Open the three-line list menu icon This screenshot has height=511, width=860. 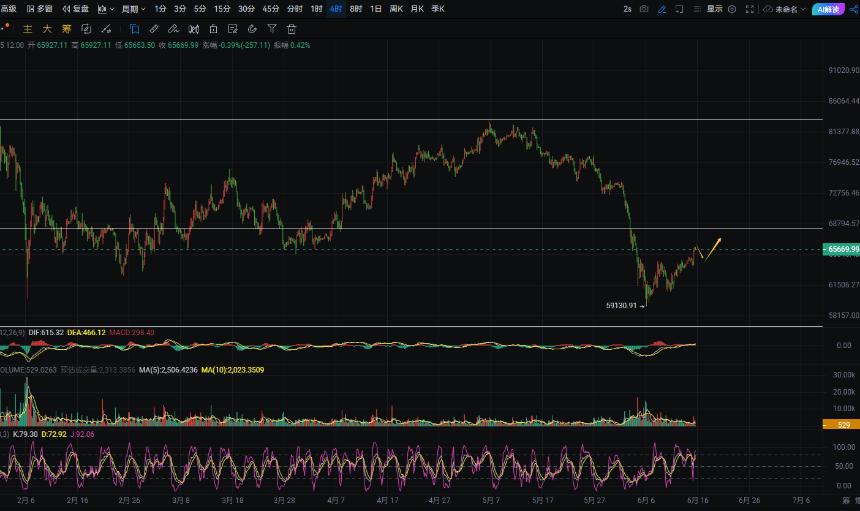tap(697, 9)
